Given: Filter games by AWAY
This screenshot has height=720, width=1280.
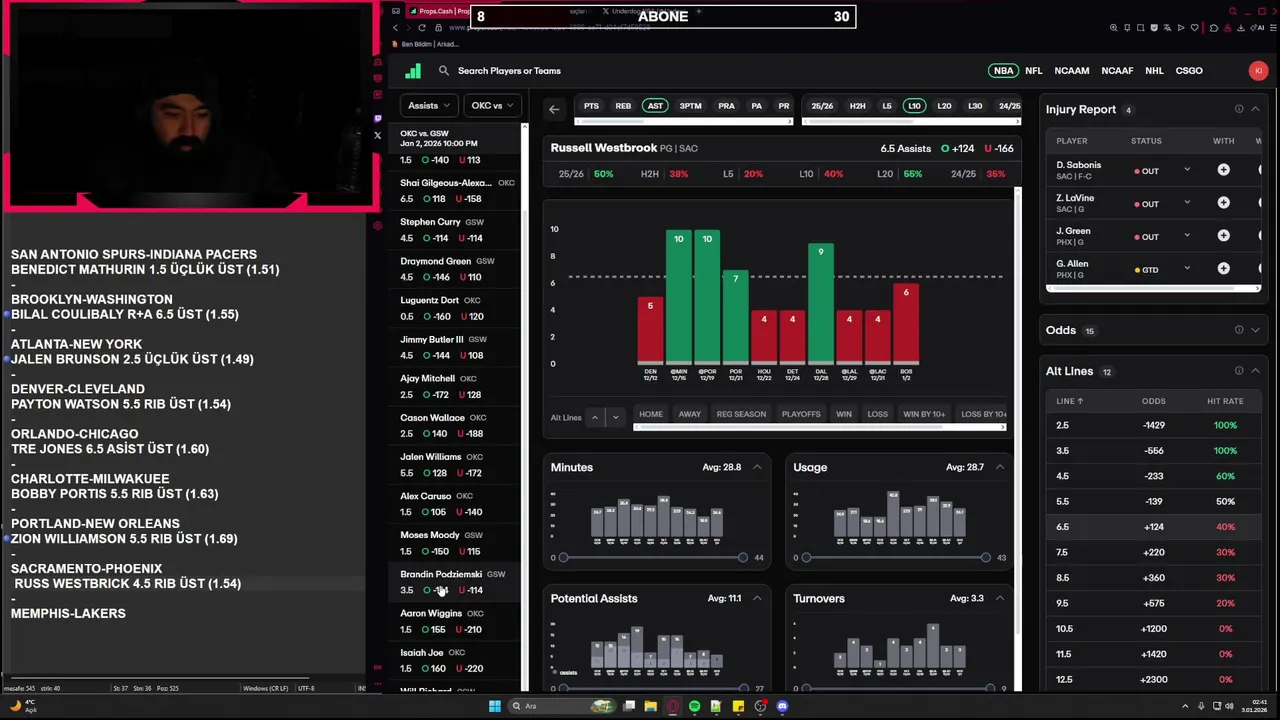Looking at the screenshot, I should click(x=690, y=414).
